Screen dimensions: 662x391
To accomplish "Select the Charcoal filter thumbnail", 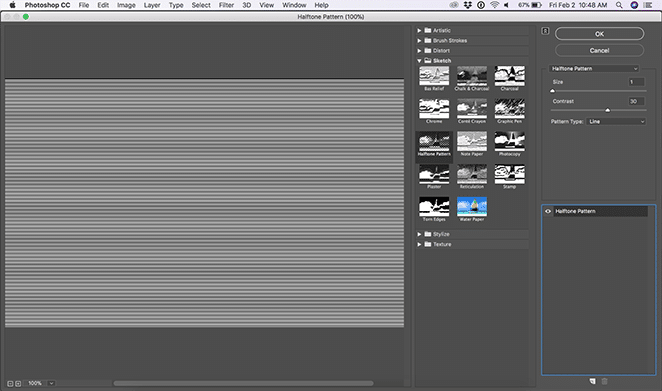I will [x=510, y=76].
